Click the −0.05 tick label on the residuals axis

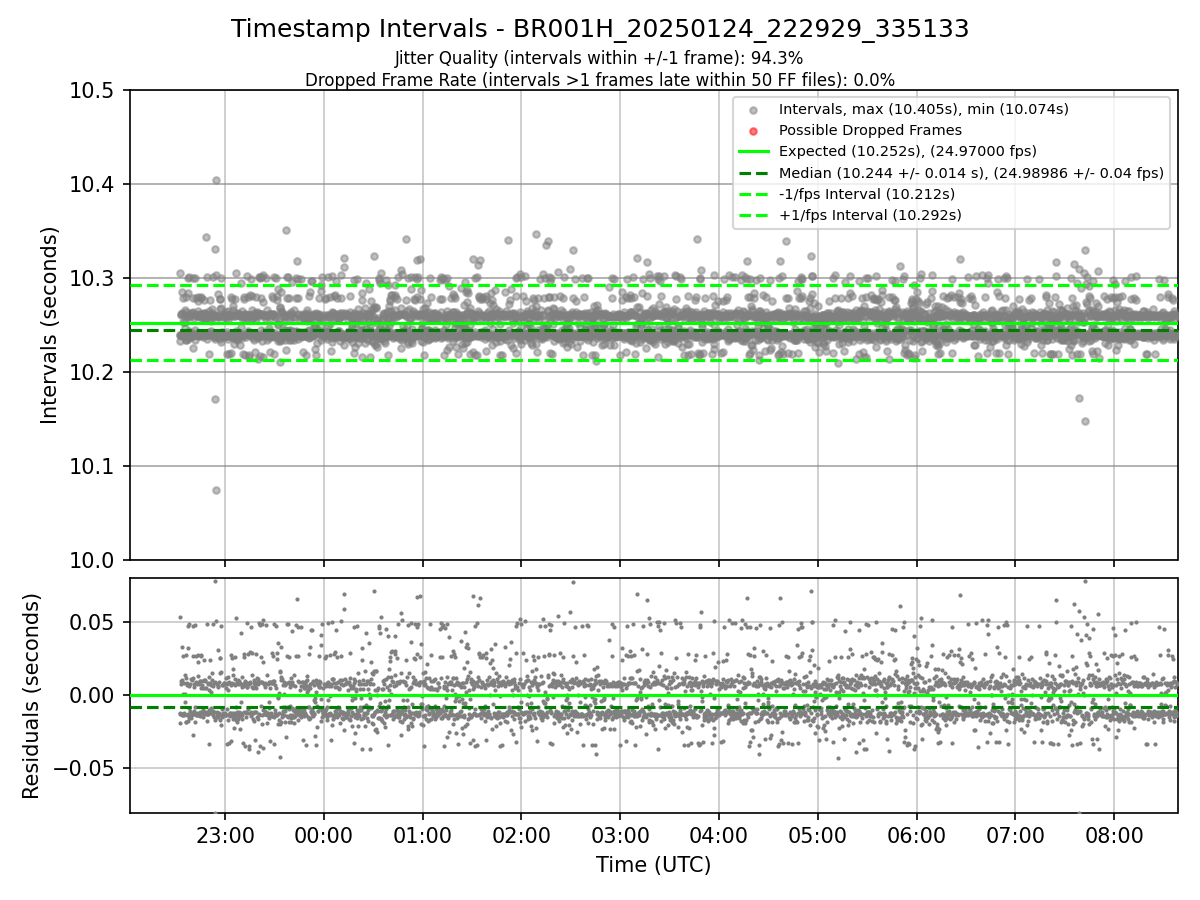tap(82, 769)
